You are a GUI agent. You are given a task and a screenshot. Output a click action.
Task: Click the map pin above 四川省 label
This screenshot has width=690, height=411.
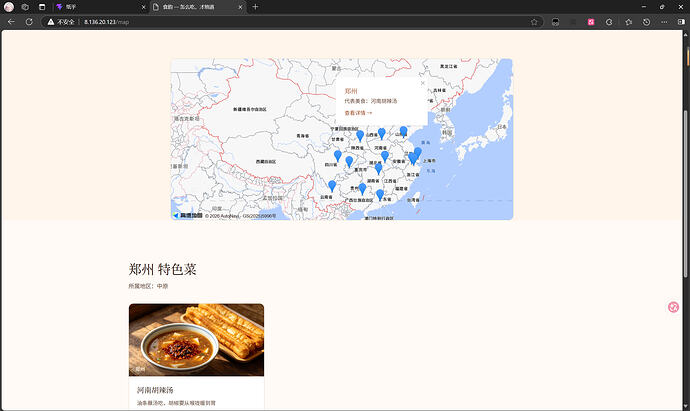point(338,156)
